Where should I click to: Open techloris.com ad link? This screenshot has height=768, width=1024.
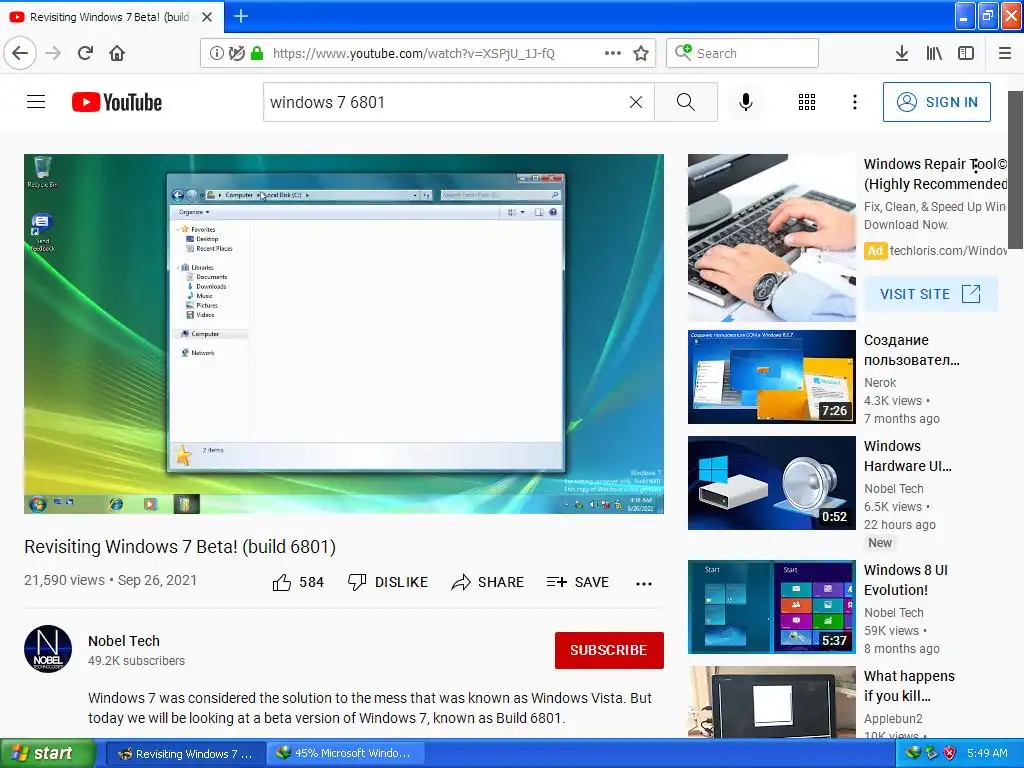coord(948,250)
